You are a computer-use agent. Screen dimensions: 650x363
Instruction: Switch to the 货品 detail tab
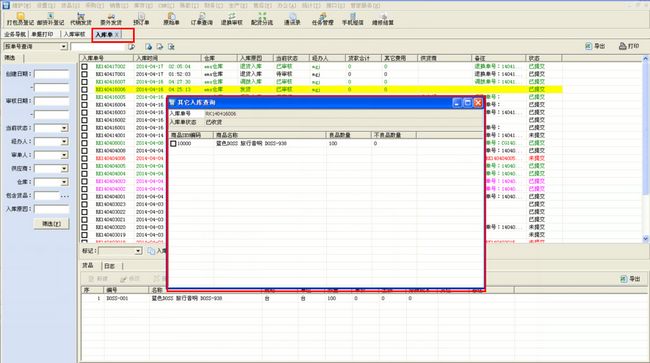coord(87,265)
